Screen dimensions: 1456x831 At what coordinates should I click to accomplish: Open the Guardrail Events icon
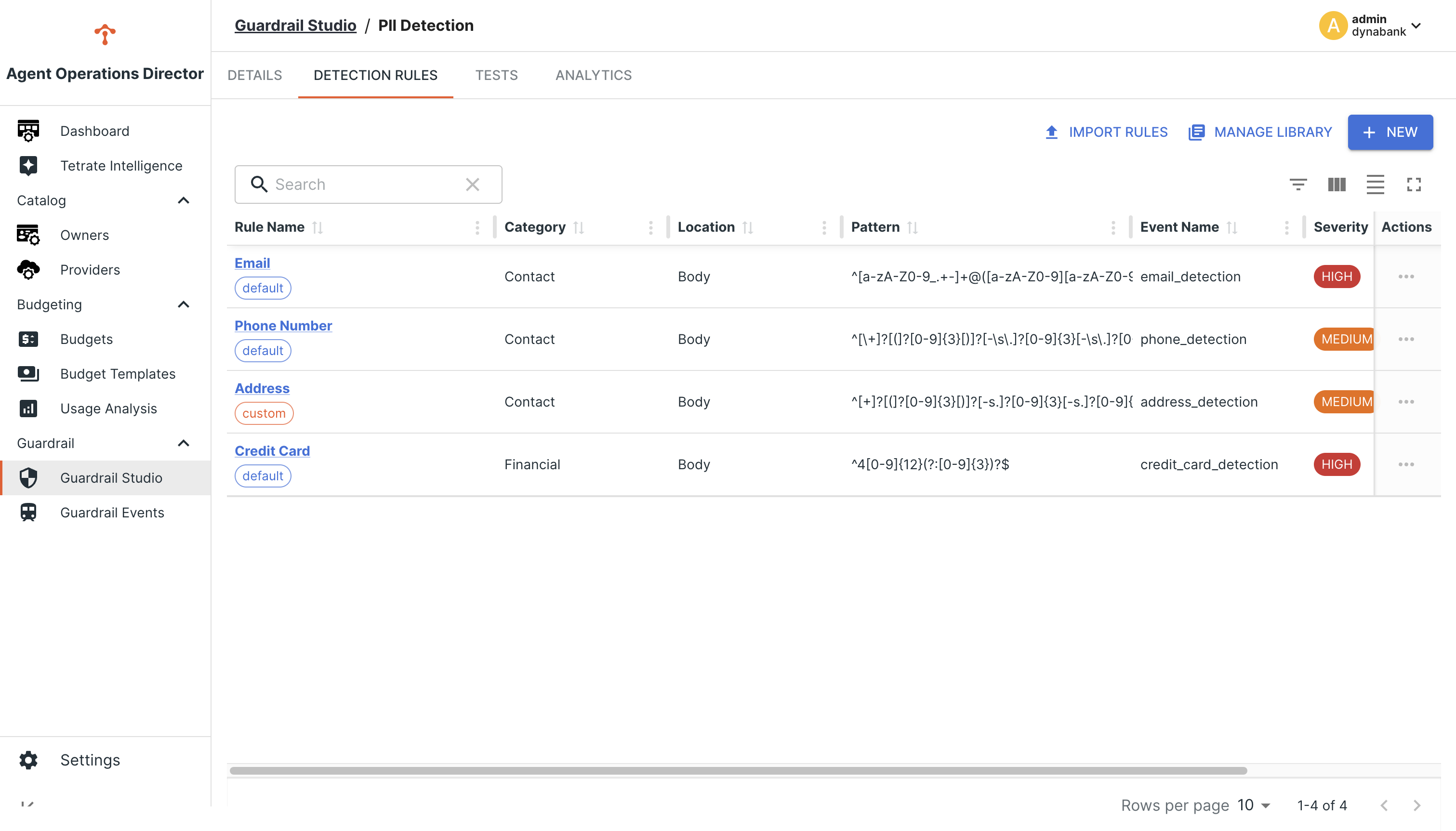(28, 513)
